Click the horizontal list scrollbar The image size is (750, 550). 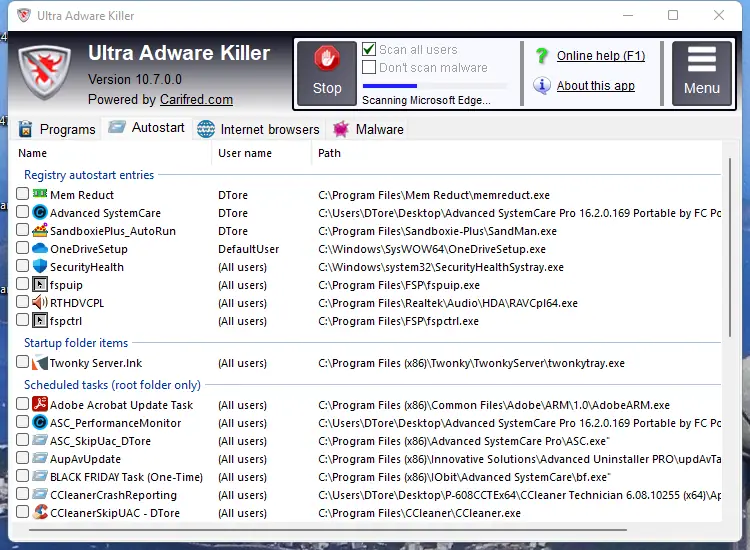tap(328, 529)
